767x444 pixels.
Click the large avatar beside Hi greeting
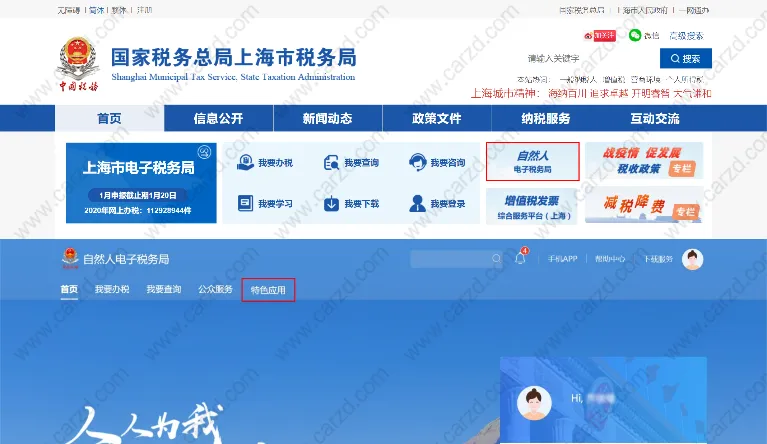pyautogui.click(x=534, y=403)
